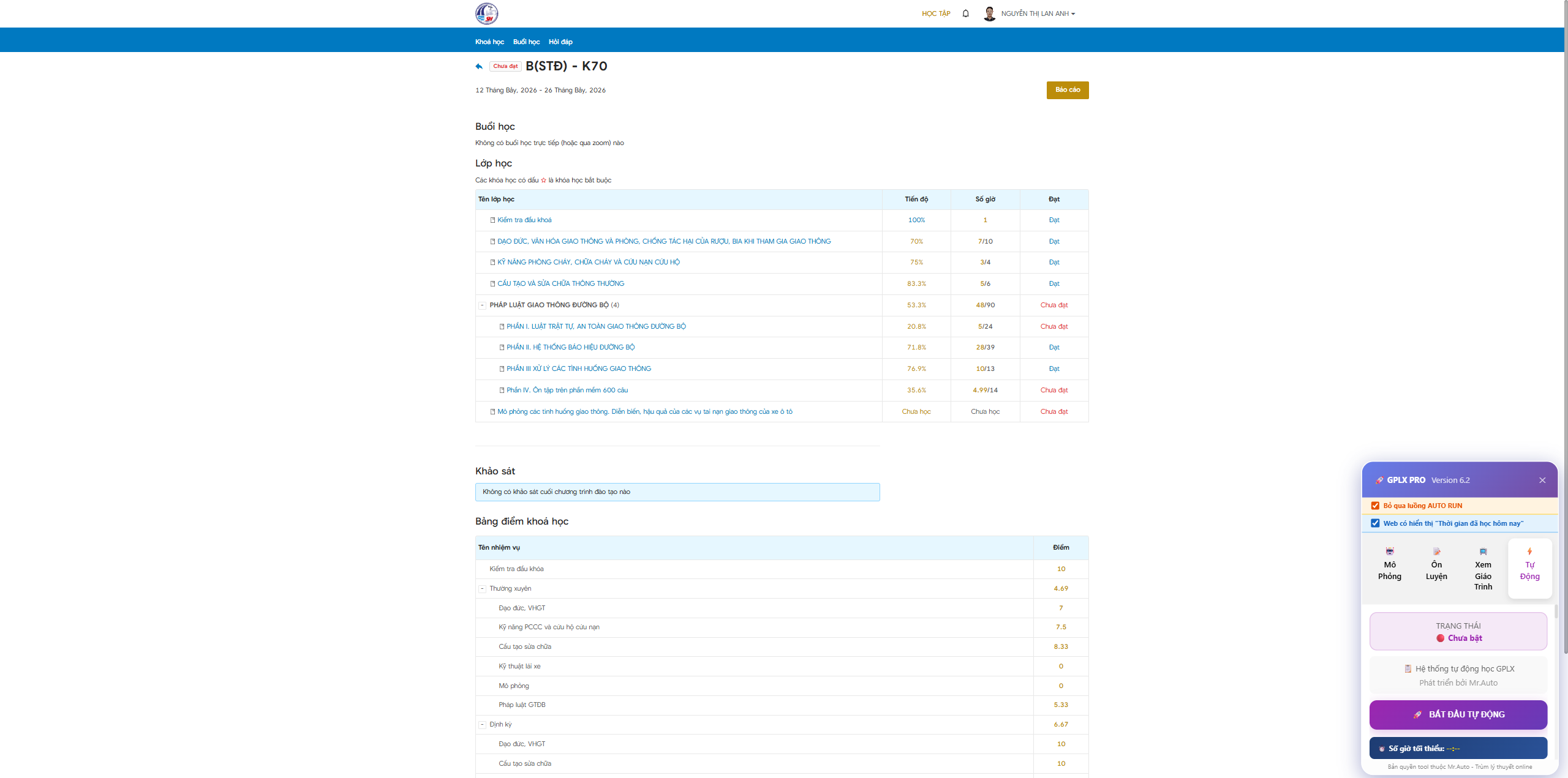Click the Số giờ tối thiểu bar
Screen dimensions: 1568x778
tap(1458, 748)
